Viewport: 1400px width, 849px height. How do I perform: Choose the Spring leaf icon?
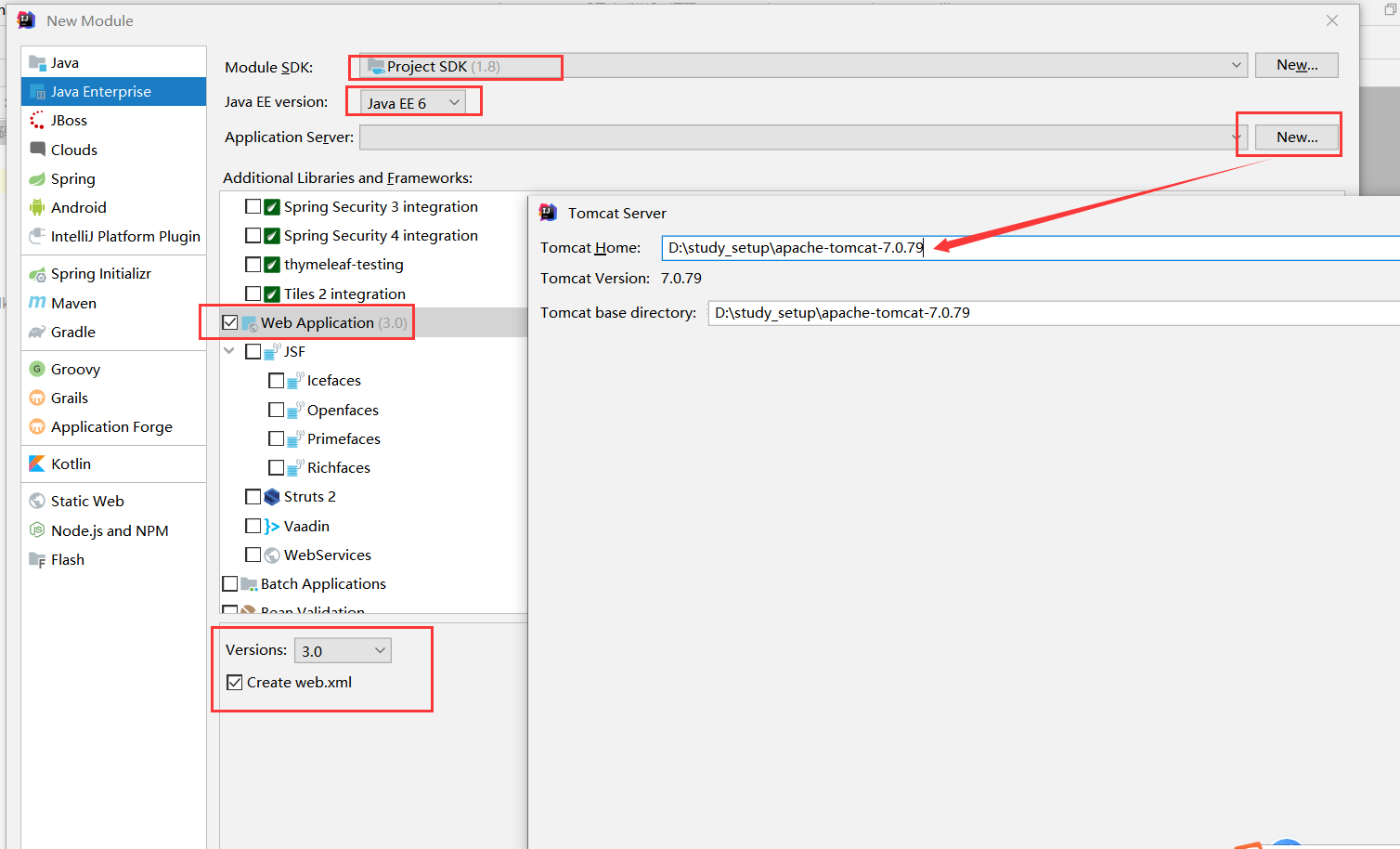click(x=37, y=178)
